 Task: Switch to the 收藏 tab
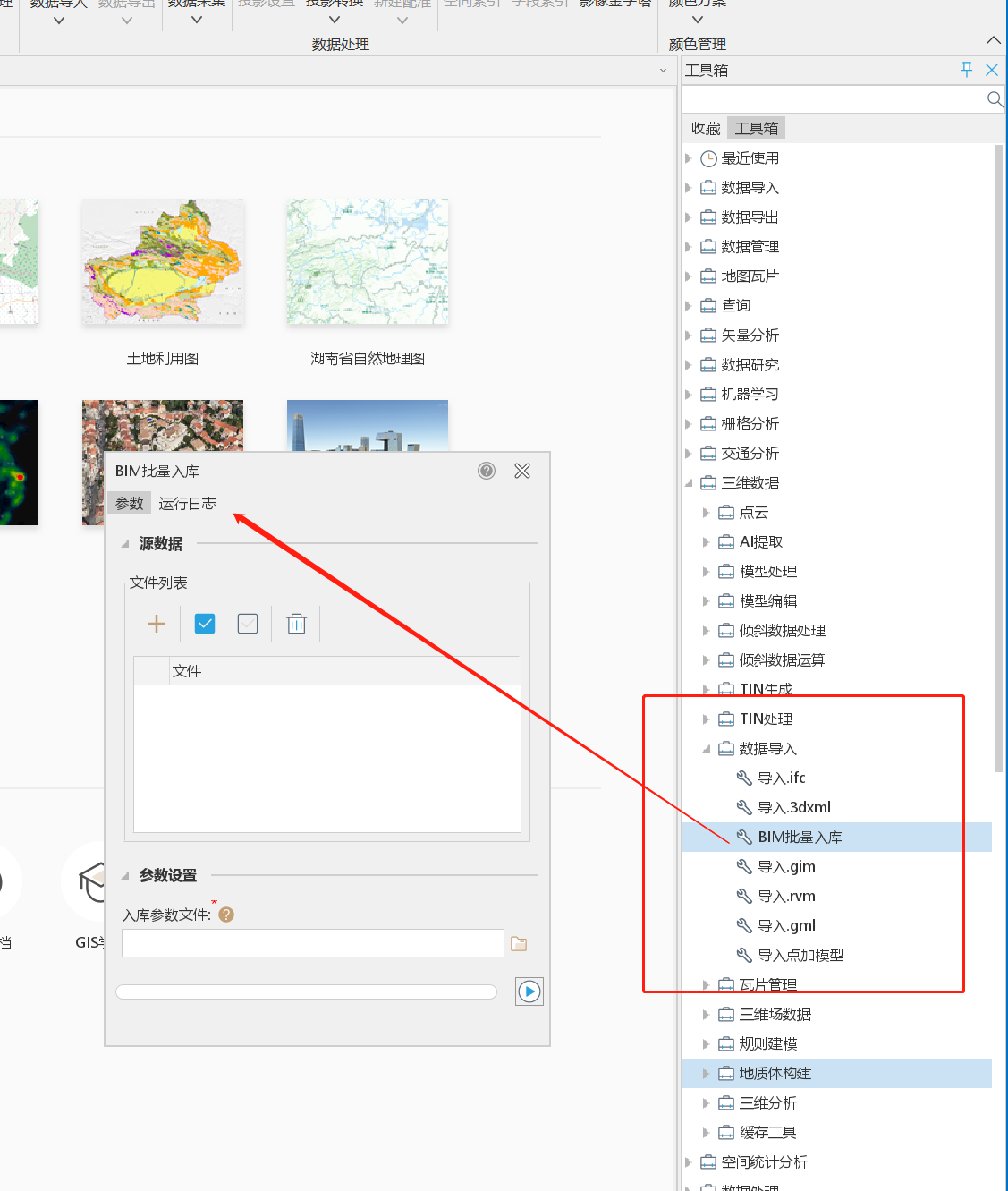(x=706, y=129)
